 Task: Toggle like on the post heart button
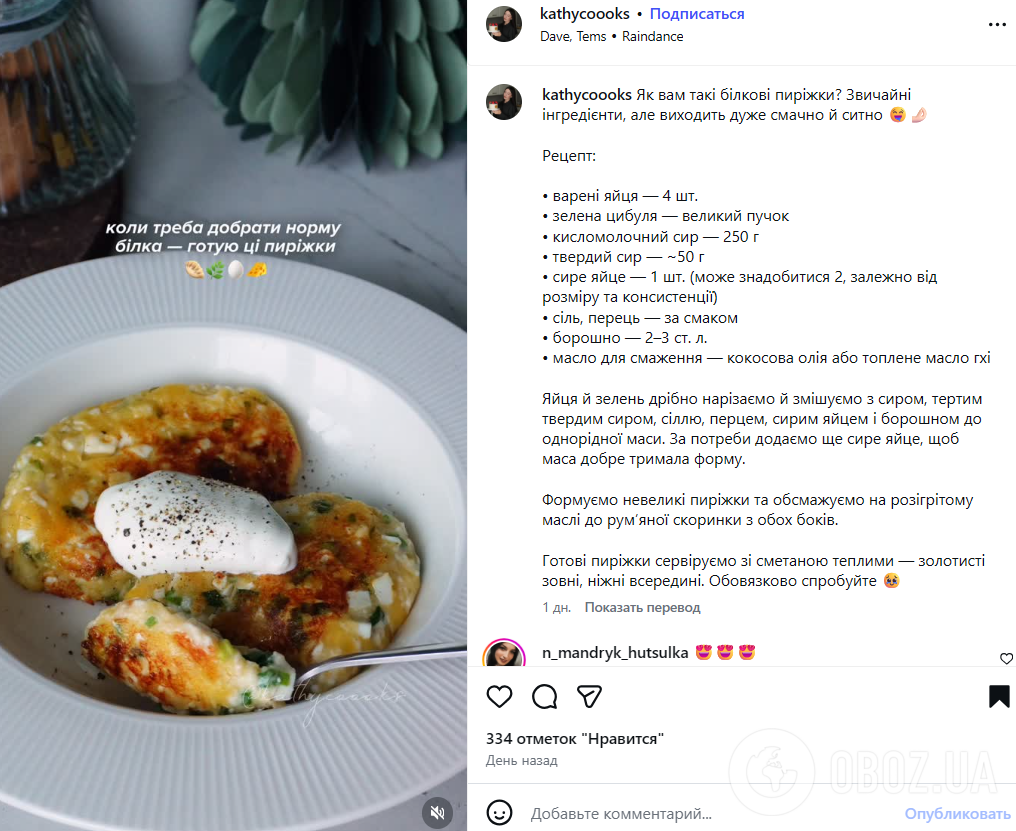click(499, 697)
